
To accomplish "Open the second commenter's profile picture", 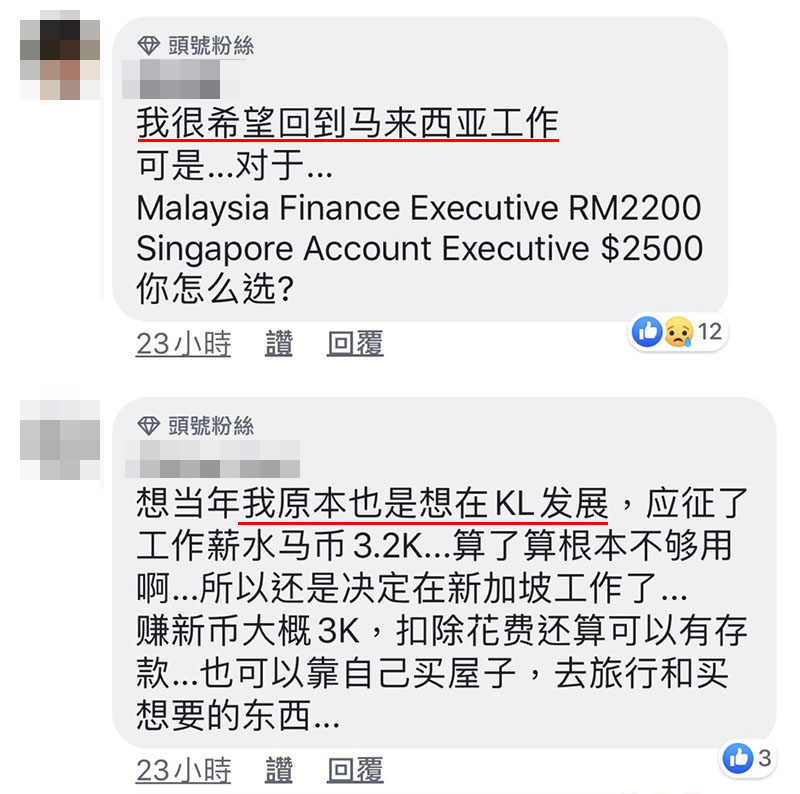I will click(x=60, y=439).
